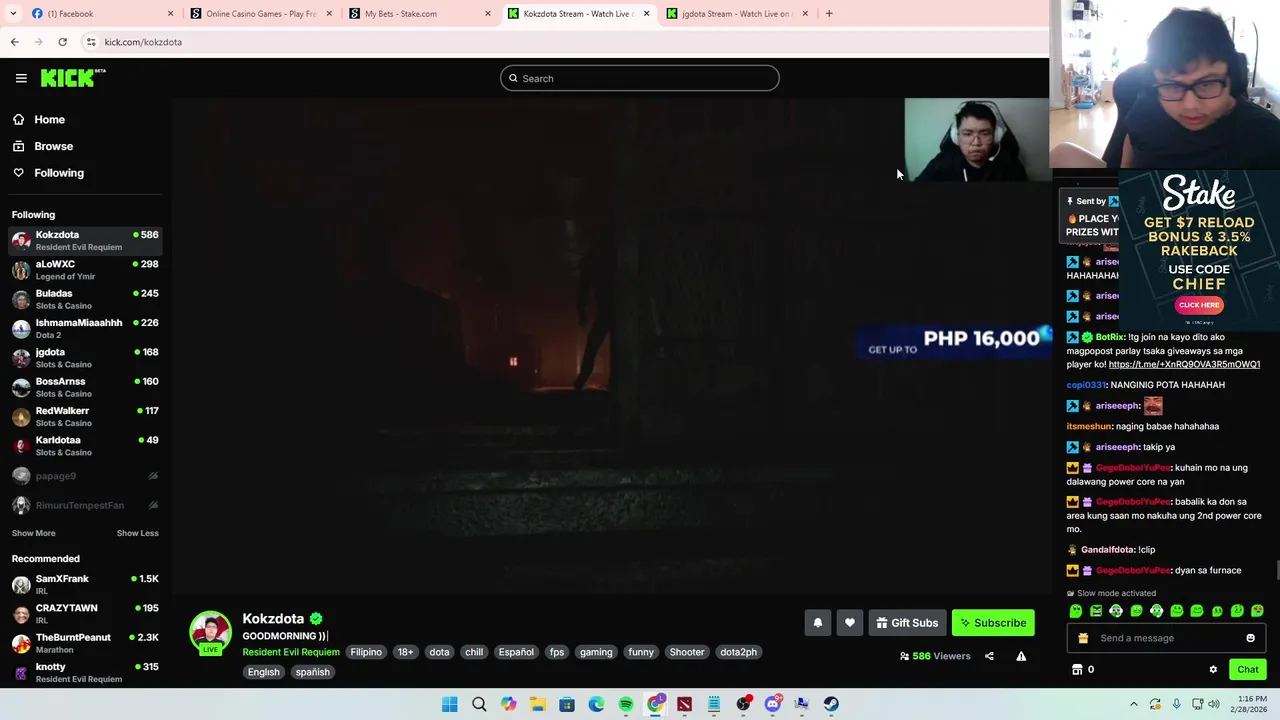Click the green Chat send button

point(1247,670)
